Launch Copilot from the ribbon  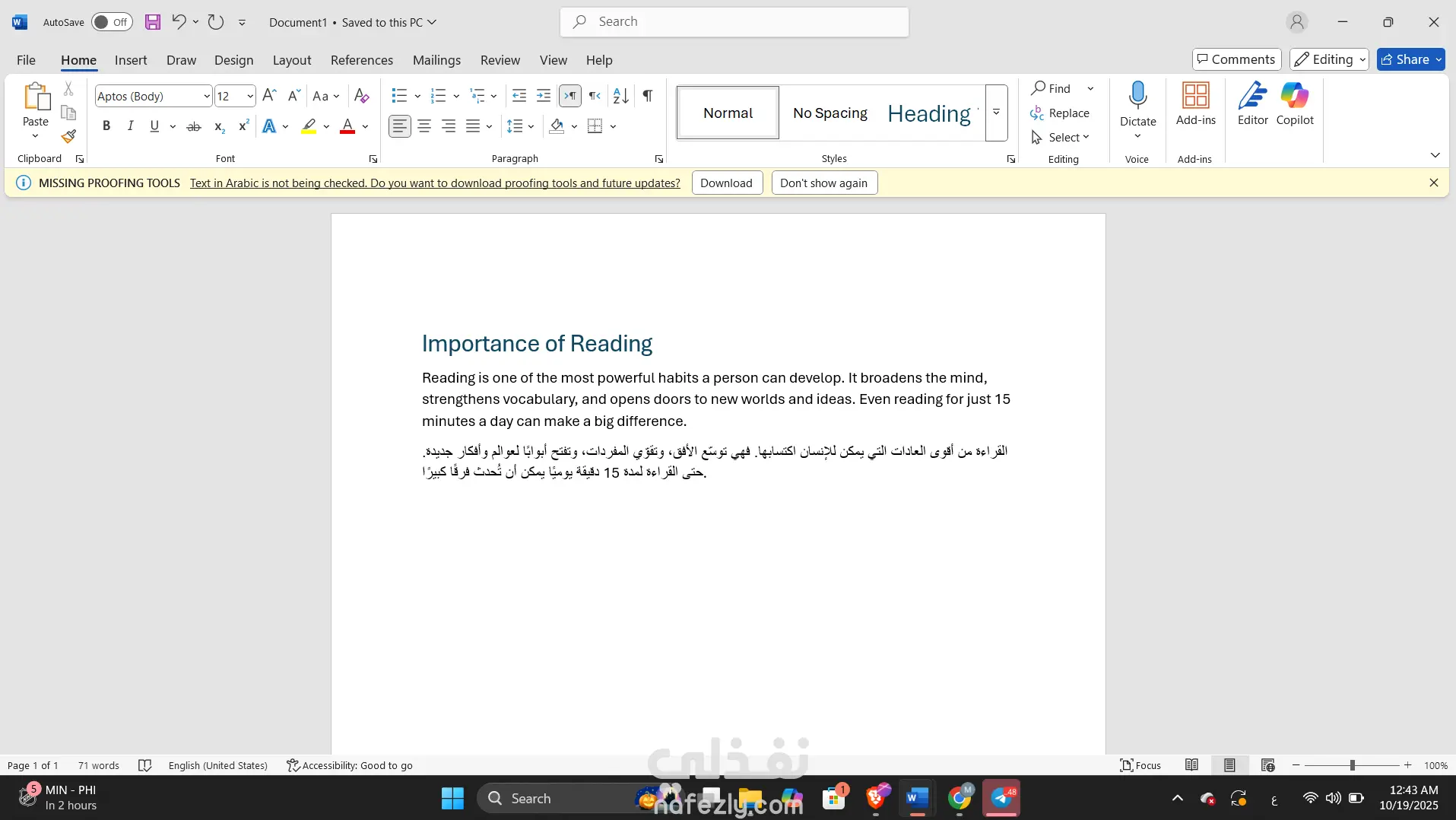pos(1295,104)
